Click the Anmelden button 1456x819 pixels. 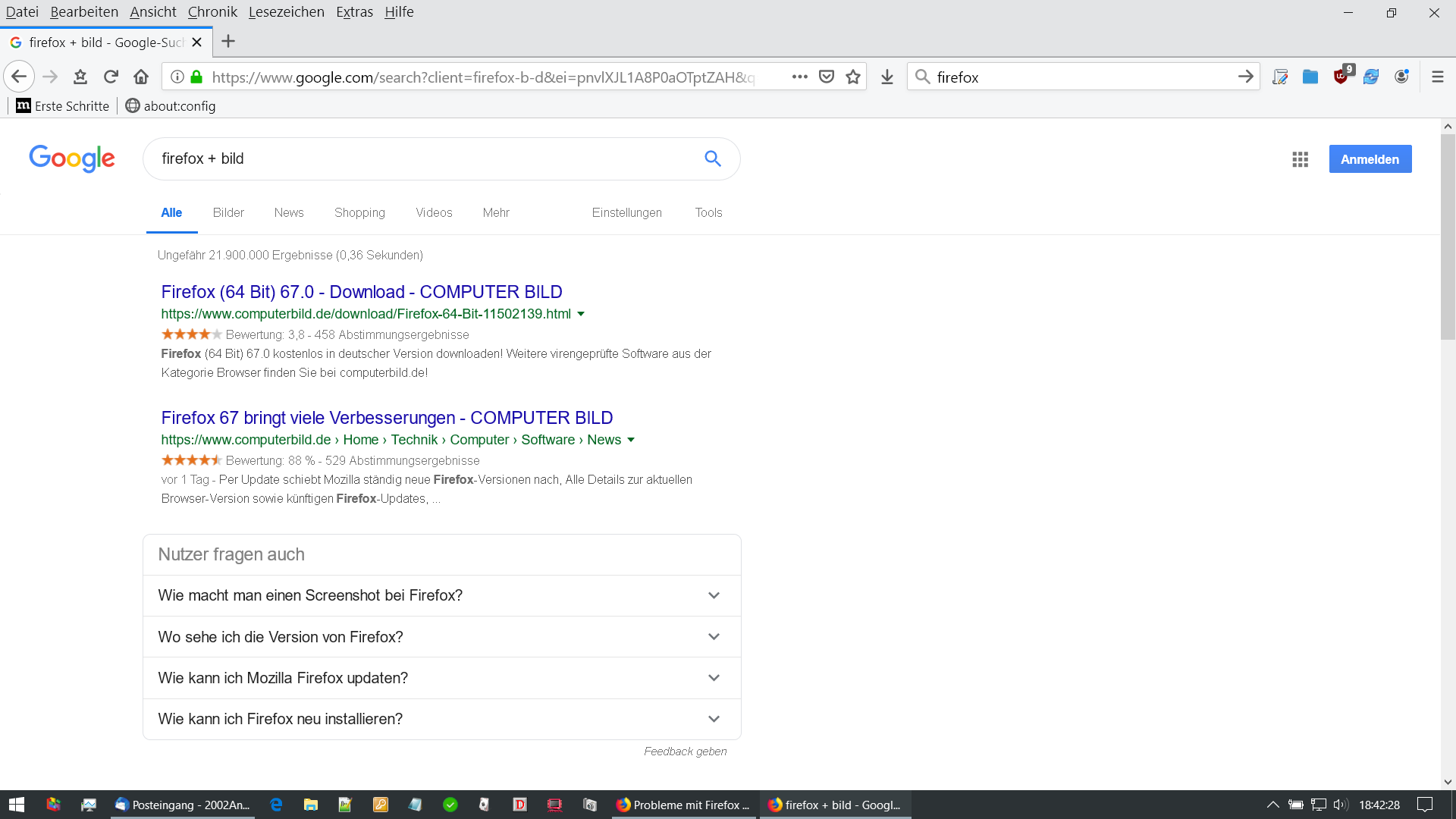1370,159
